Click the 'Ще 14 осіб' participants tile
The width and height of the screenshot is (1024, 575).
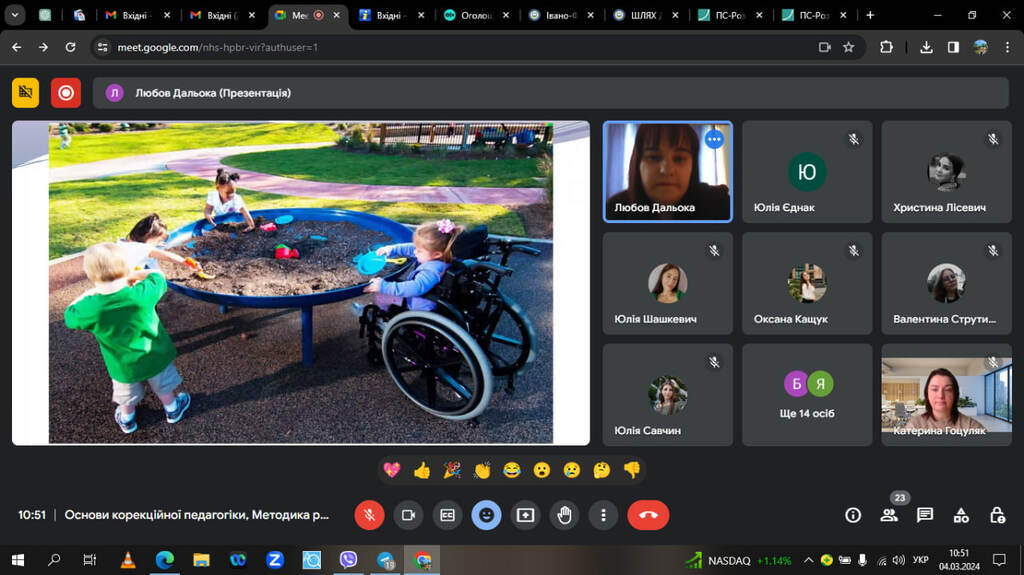807,395
